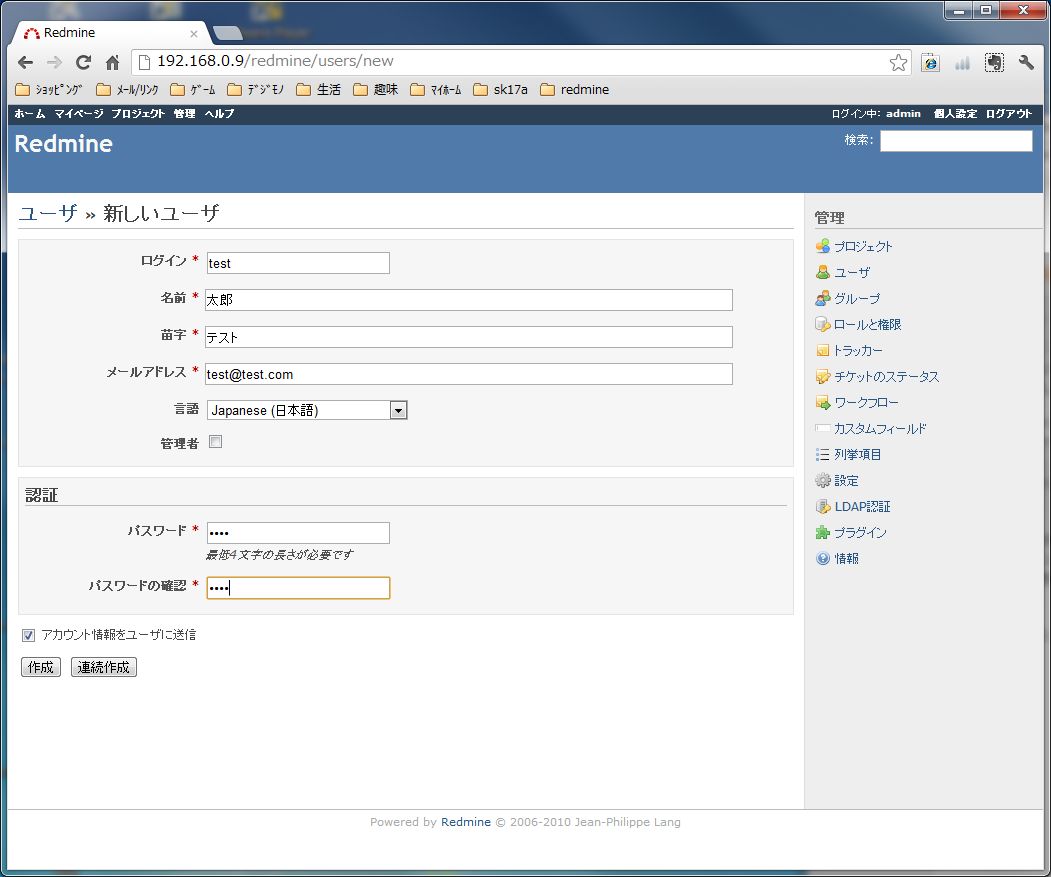Close the Redmine browser tab

point(194,34)
